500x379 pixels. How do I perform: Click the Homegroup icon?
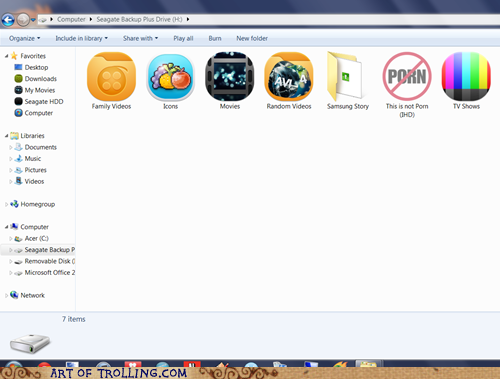pyautogui.click(x=14, y=204)
